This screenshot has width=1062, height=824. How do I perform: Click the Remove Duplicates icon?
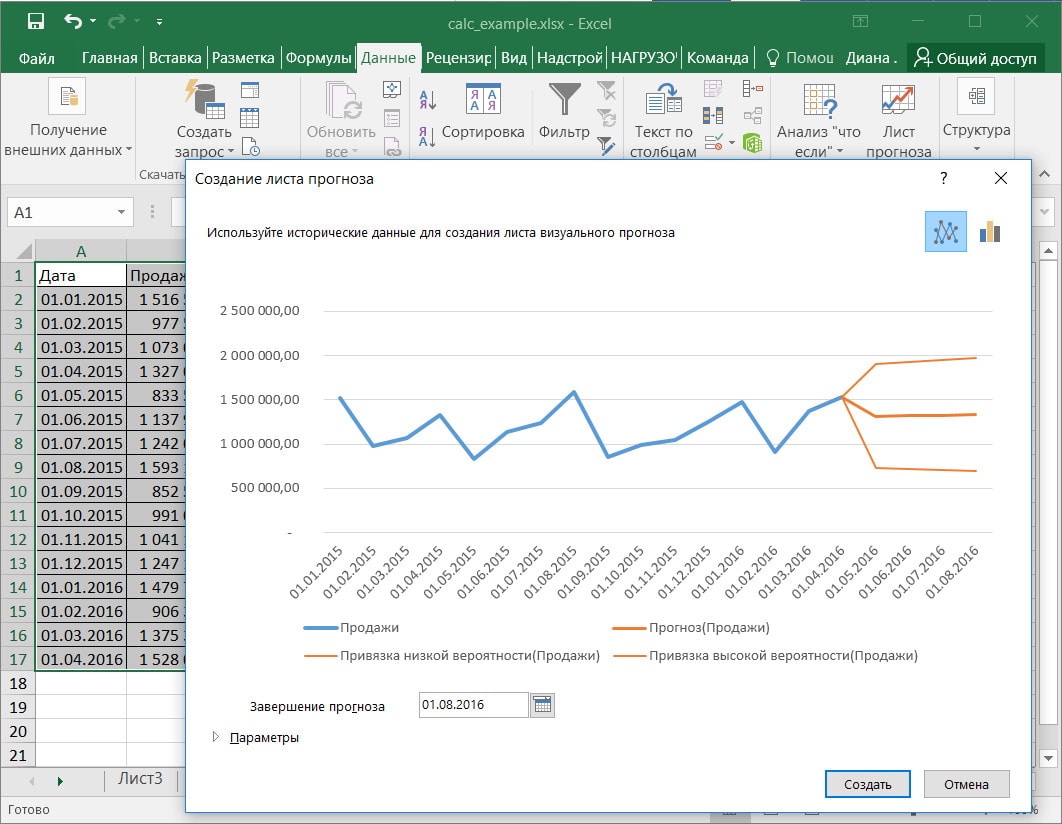click(x=713, y=116)
